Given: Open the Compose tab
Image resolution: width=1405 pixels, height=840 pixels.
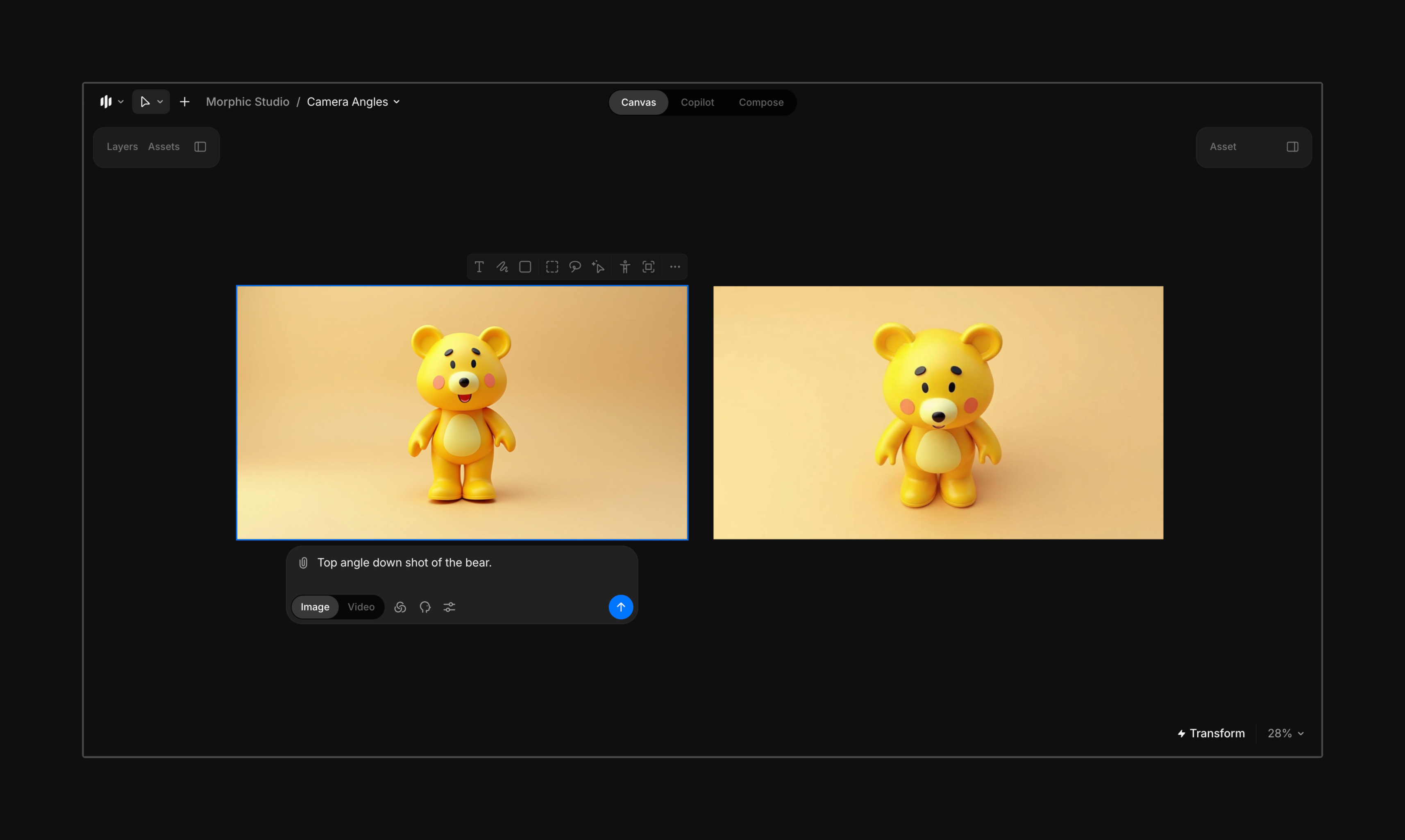Looking at the screenshot, I should 761,102.
